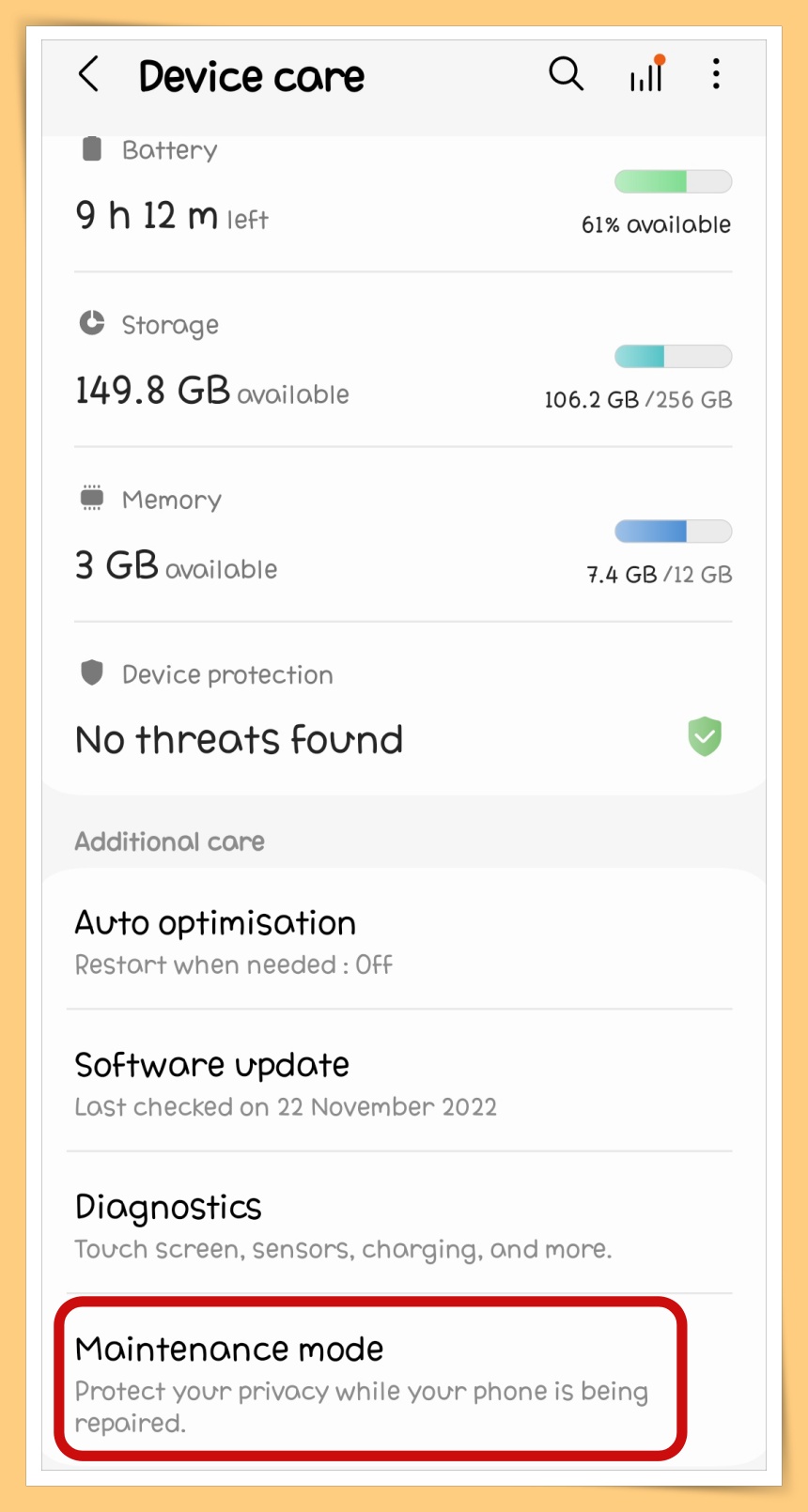This screenshot has width=808, height=1512.
Task: Tap the green battery level bar
Action: tap(673, 181)
